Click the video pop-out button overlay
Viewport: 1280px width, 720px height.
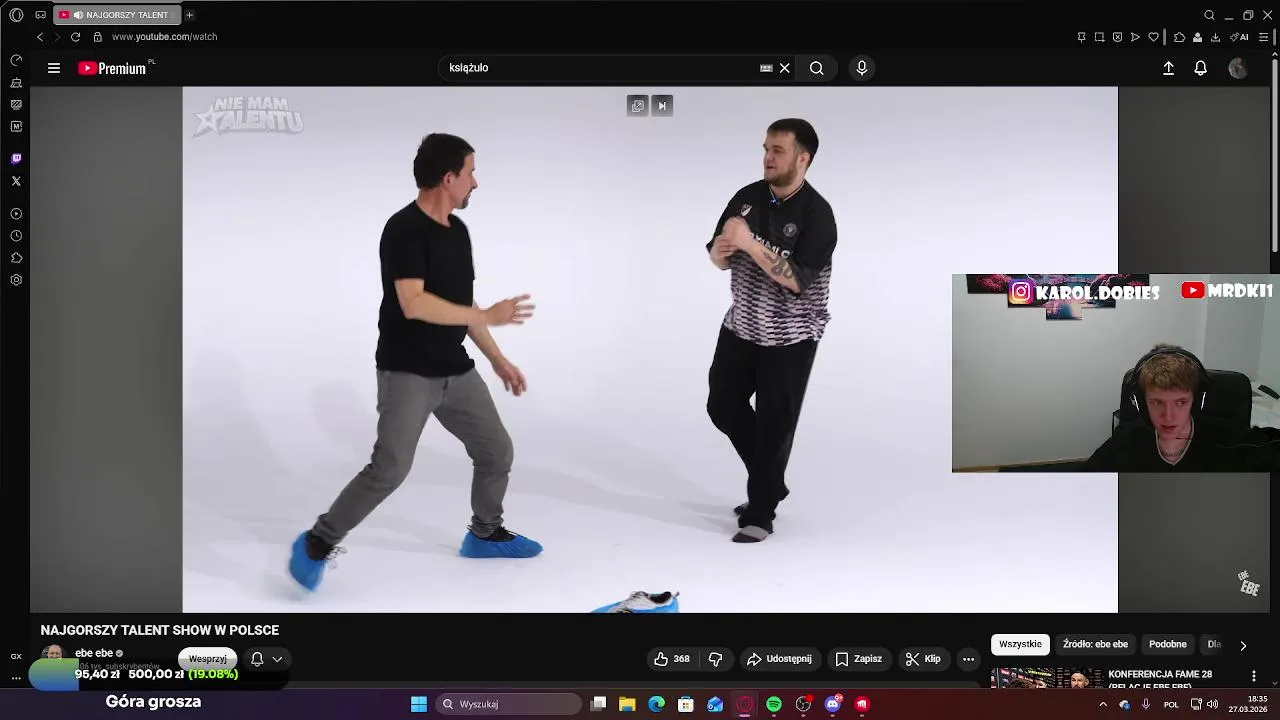(x=638, y=106)
